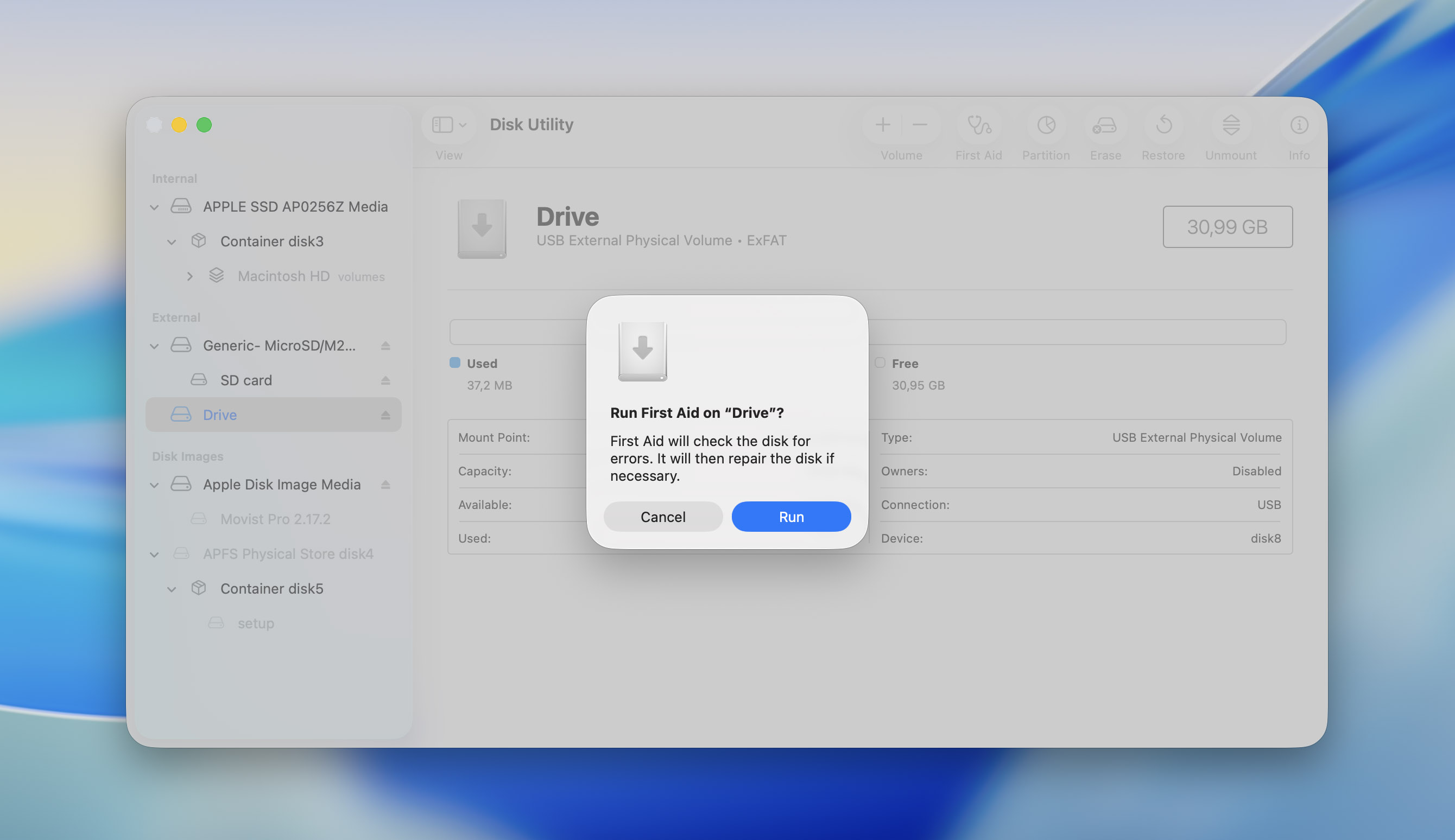The width and height of the screenshot is (1455, 840).
Task: Cancel the First Aid dialog
Action: (662, 517)
